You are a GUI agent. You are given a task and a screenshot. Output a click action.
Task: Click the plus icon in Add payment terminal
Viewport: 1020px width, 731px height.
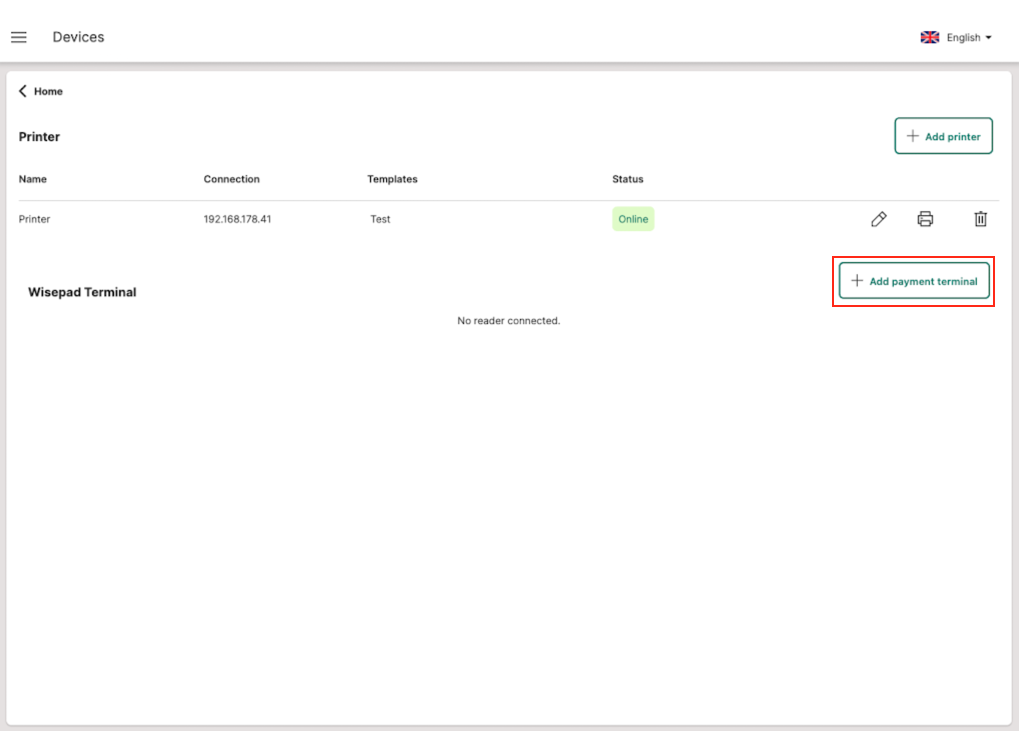click(857, 281)
